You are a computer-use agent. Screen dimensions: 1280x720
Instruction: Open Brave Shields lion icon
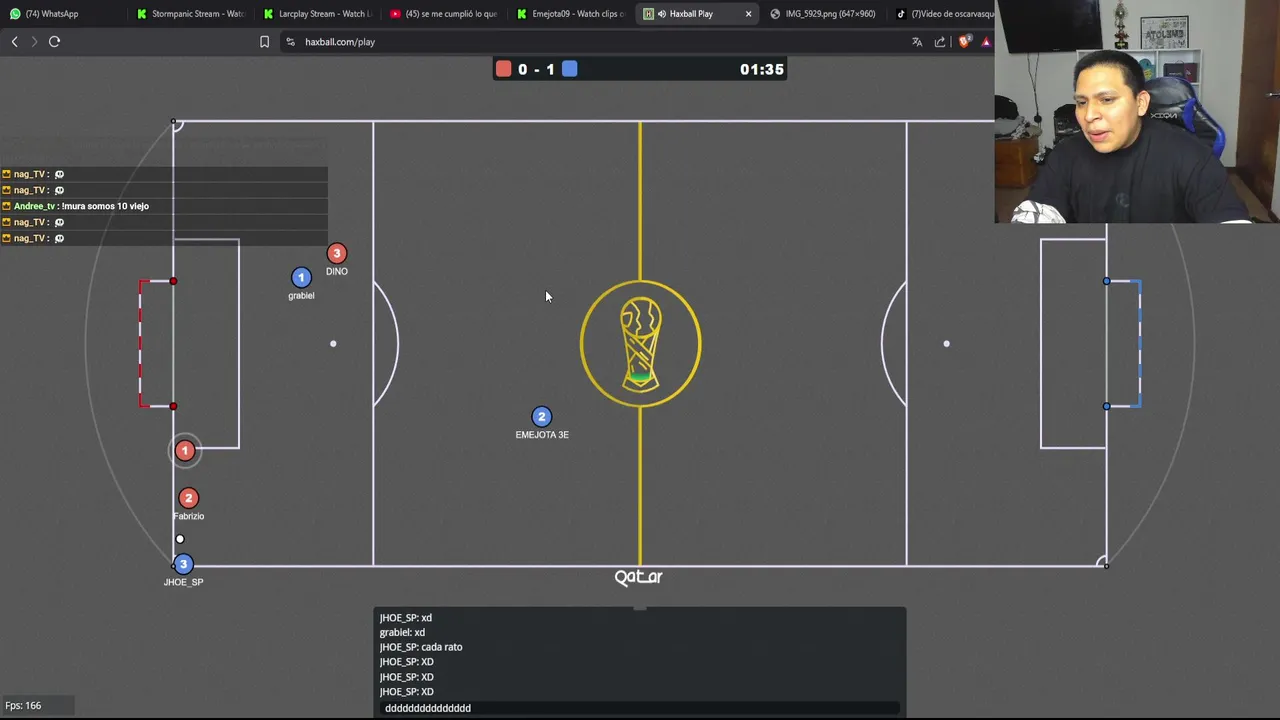[964, 42]
